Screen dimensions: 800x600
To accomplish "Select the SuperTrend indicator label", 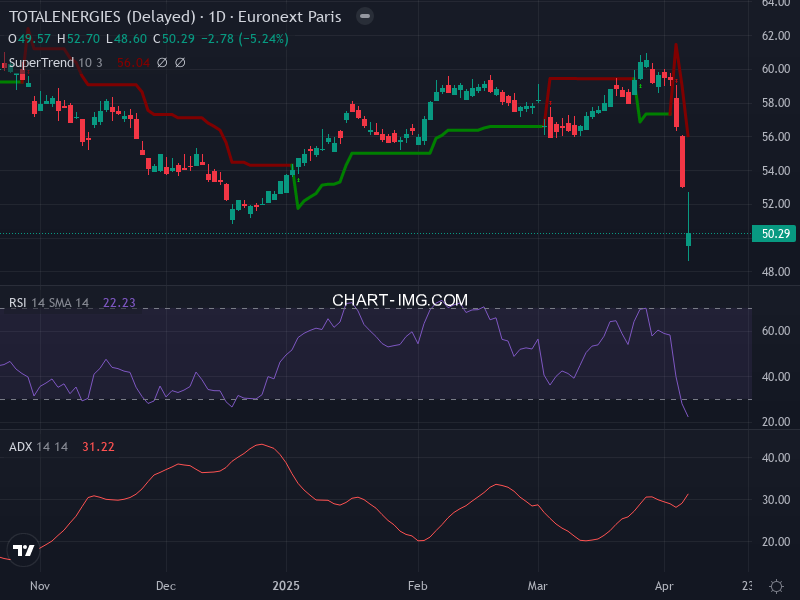I will click(x=41, y=63).
